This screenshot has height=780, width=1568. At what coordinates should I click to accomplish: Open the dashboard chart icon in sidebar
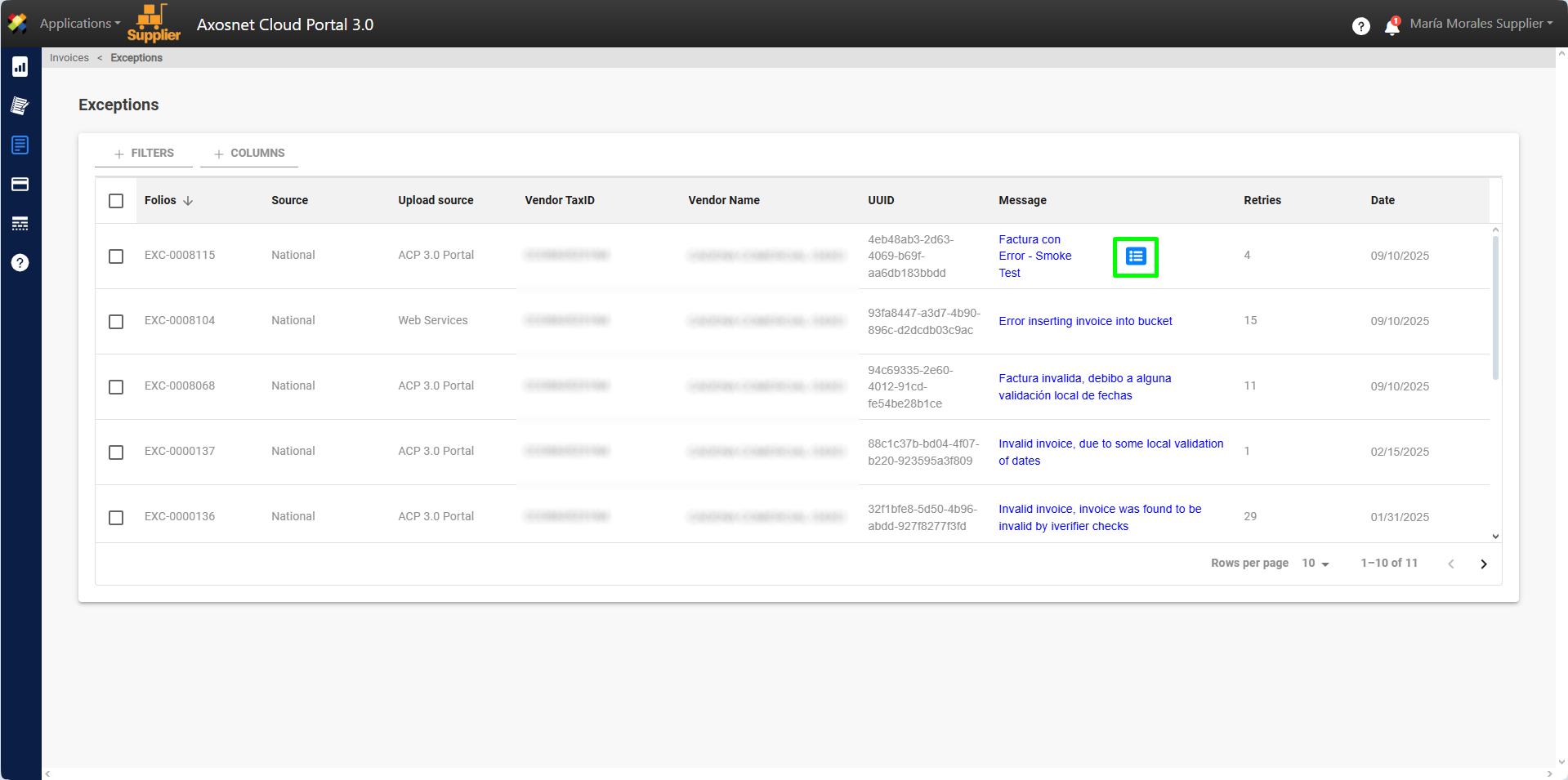(x=20, y=67)
